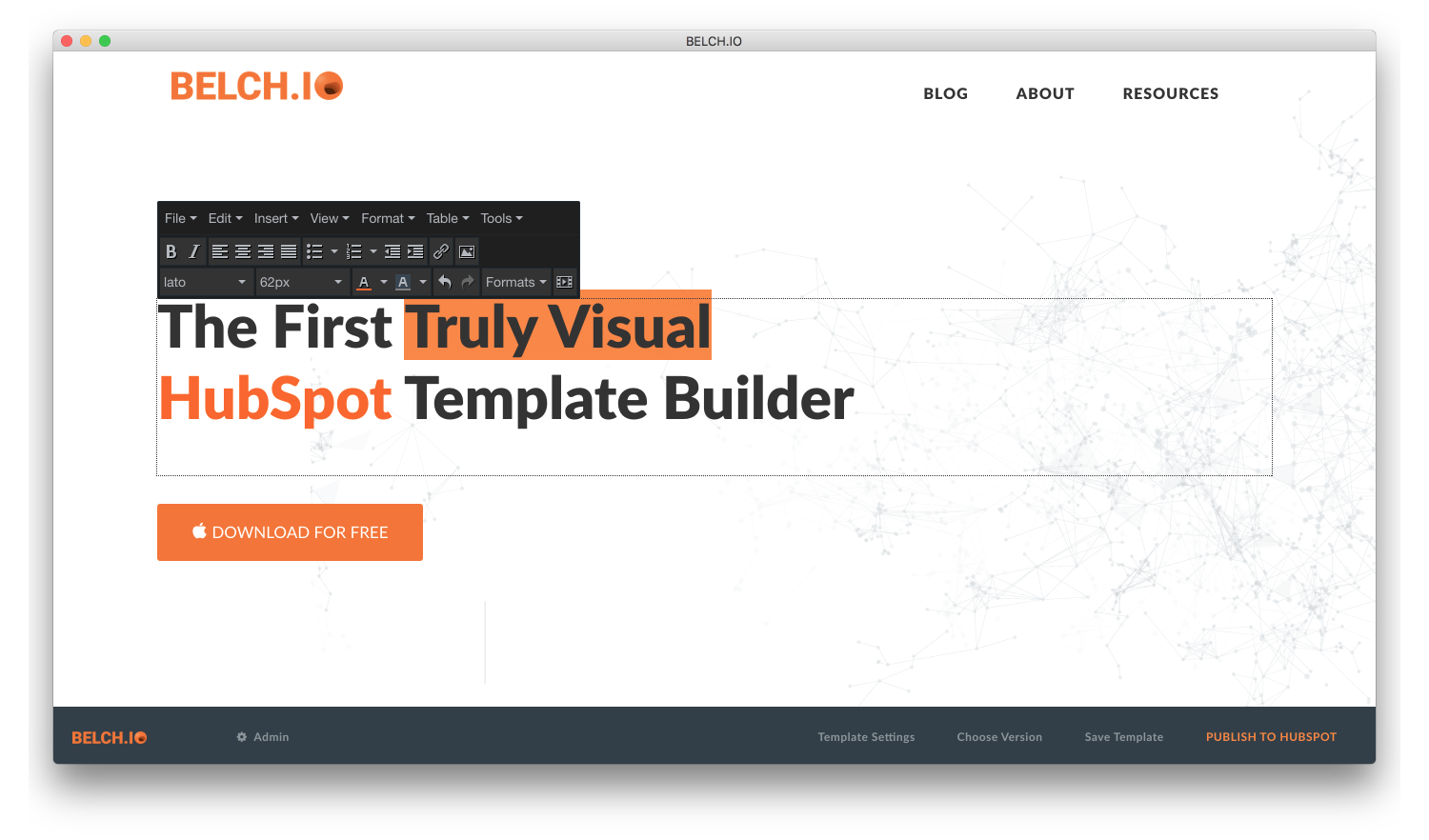Click Choose Version
Screen dimensions: 1429x840
coord(999,737)
